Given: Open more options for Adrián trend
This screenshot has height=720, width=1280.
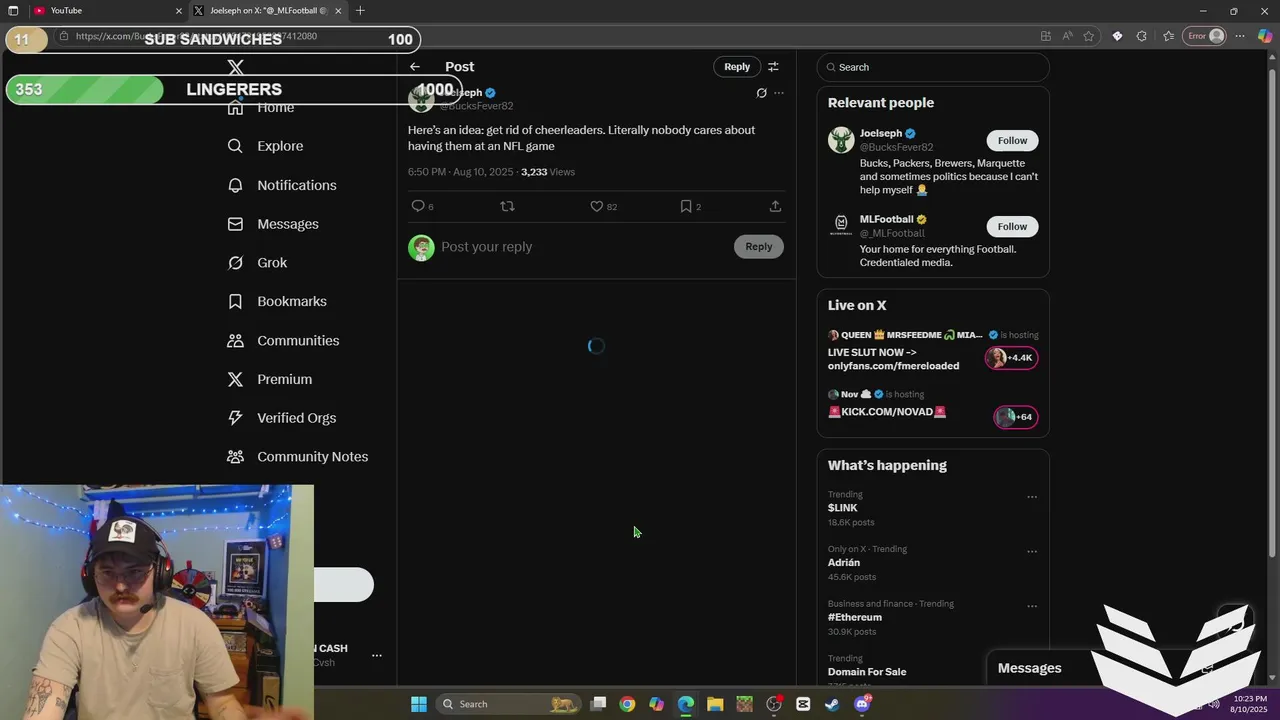Looking at the screenshot, I should point(1032,552).
